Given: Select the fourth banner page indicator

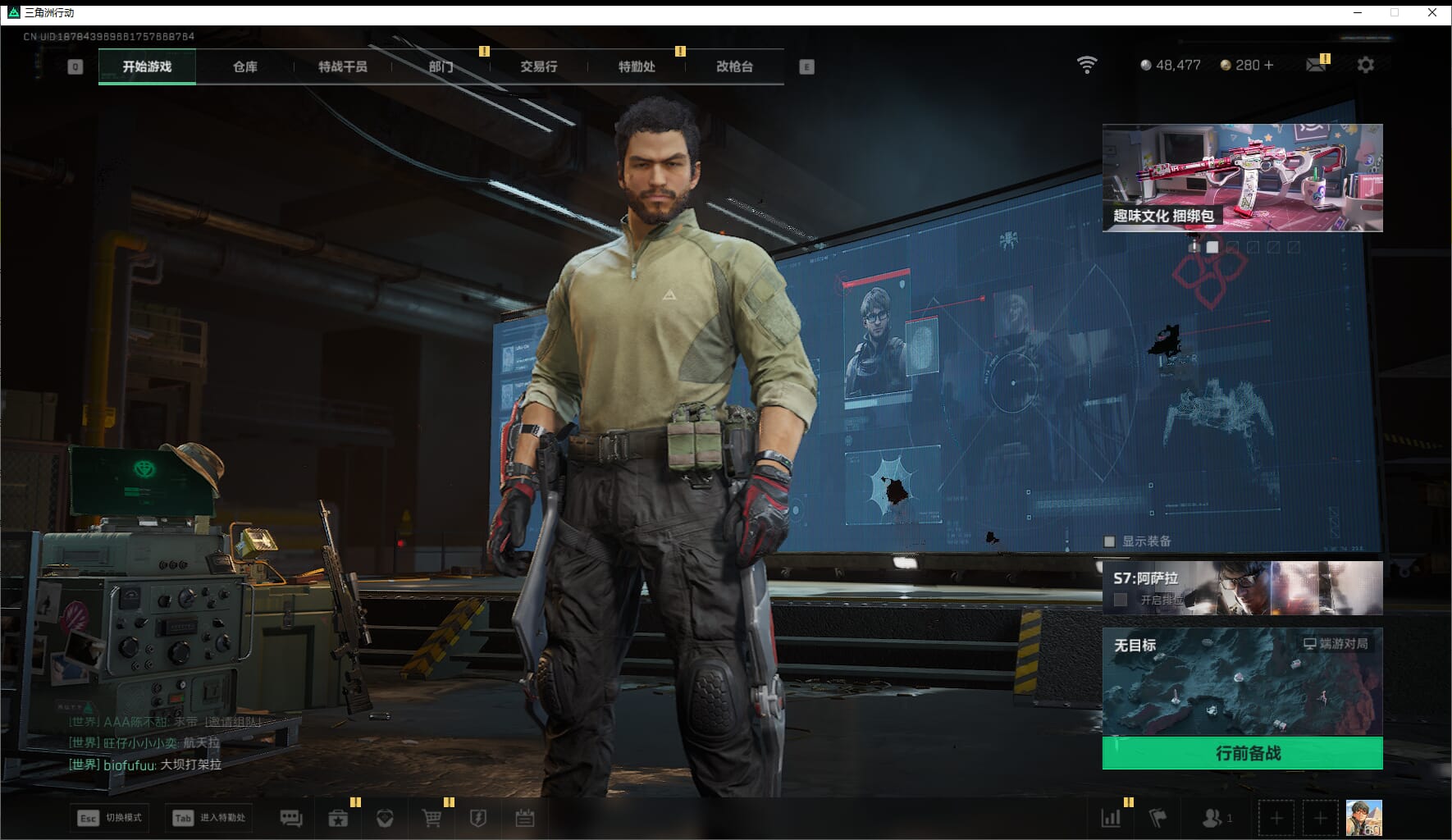Looking at the screenshot, I should point(1253,247).
